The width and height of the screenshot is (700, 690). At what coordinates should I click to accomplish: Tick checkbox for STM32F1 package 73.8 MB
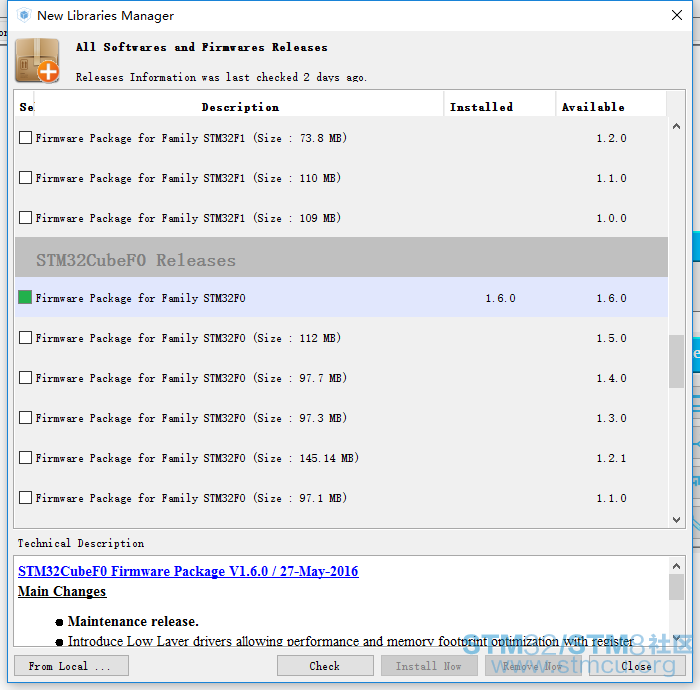pos(25,137)
